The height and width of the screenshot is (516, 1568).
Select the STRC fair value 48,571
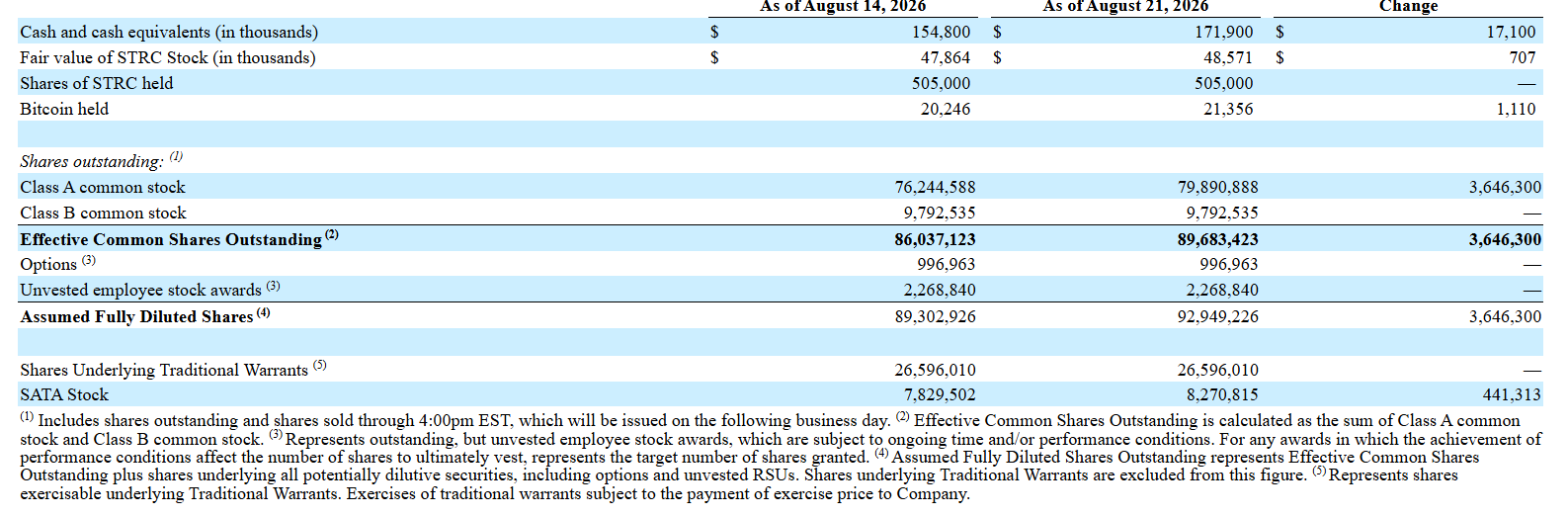[1228, 57]
